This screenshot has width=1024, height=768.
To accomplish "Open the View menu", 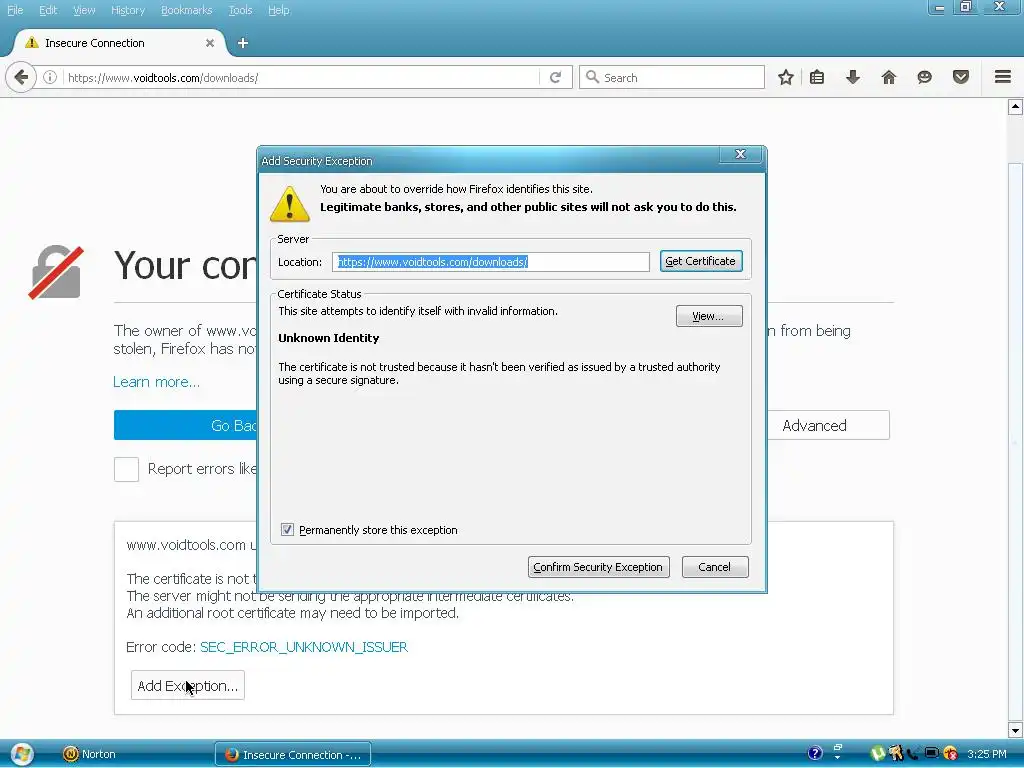I will tap(84, 10).
